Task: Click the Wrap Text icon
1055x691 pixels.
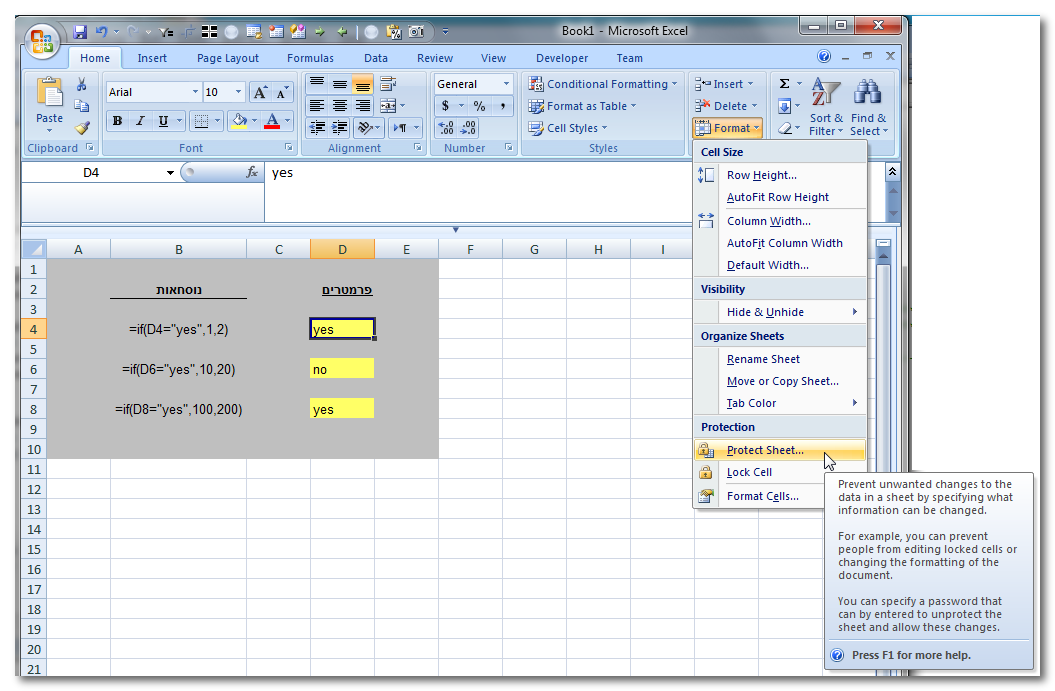Action: pyautogui.click(x=388, y=84)
